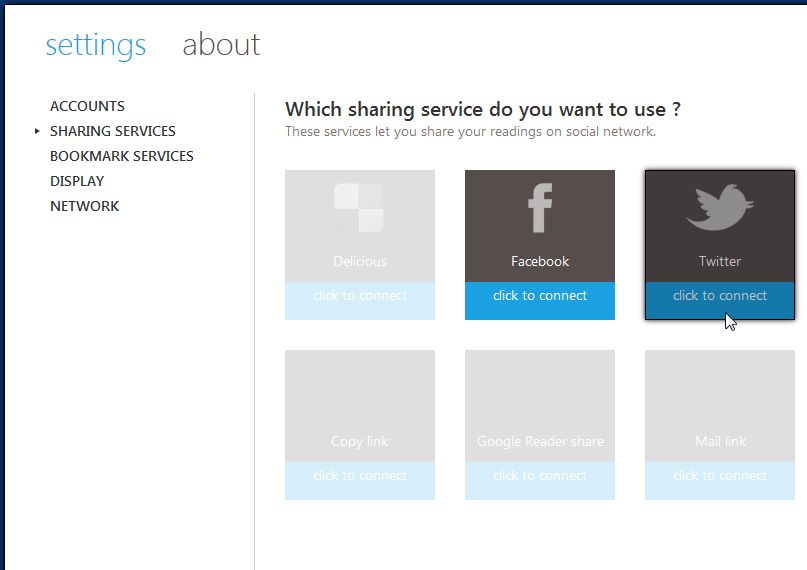Viewport: 807px width, 570px height.
Task: Click the Facebook tile label
Action: pyautogui.click(x=540, y=261)
